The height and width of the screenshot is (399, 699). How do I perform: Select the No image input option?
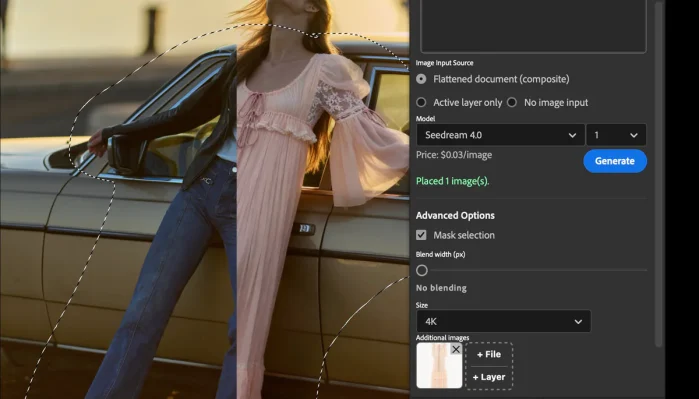tap(512, 103)
